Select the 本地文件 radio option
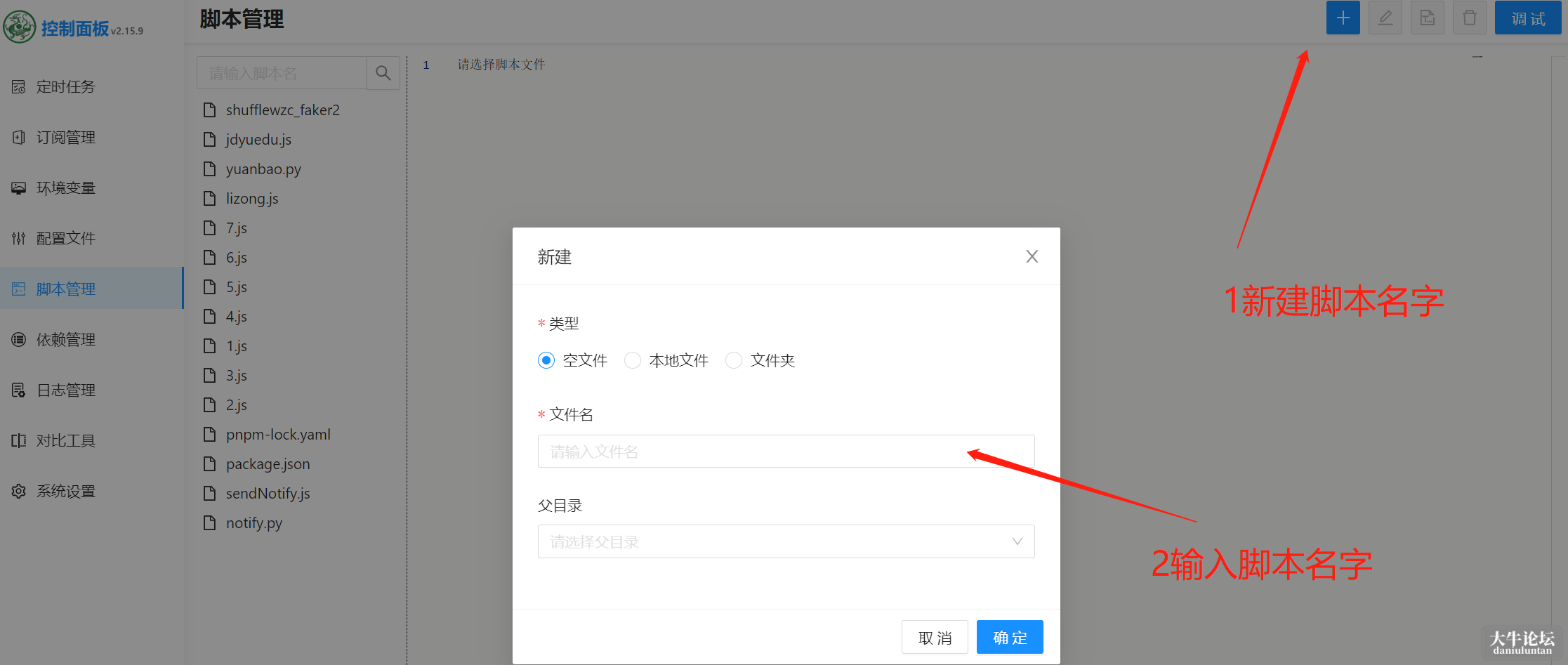The image size is (1568, 665). [633, 360]
